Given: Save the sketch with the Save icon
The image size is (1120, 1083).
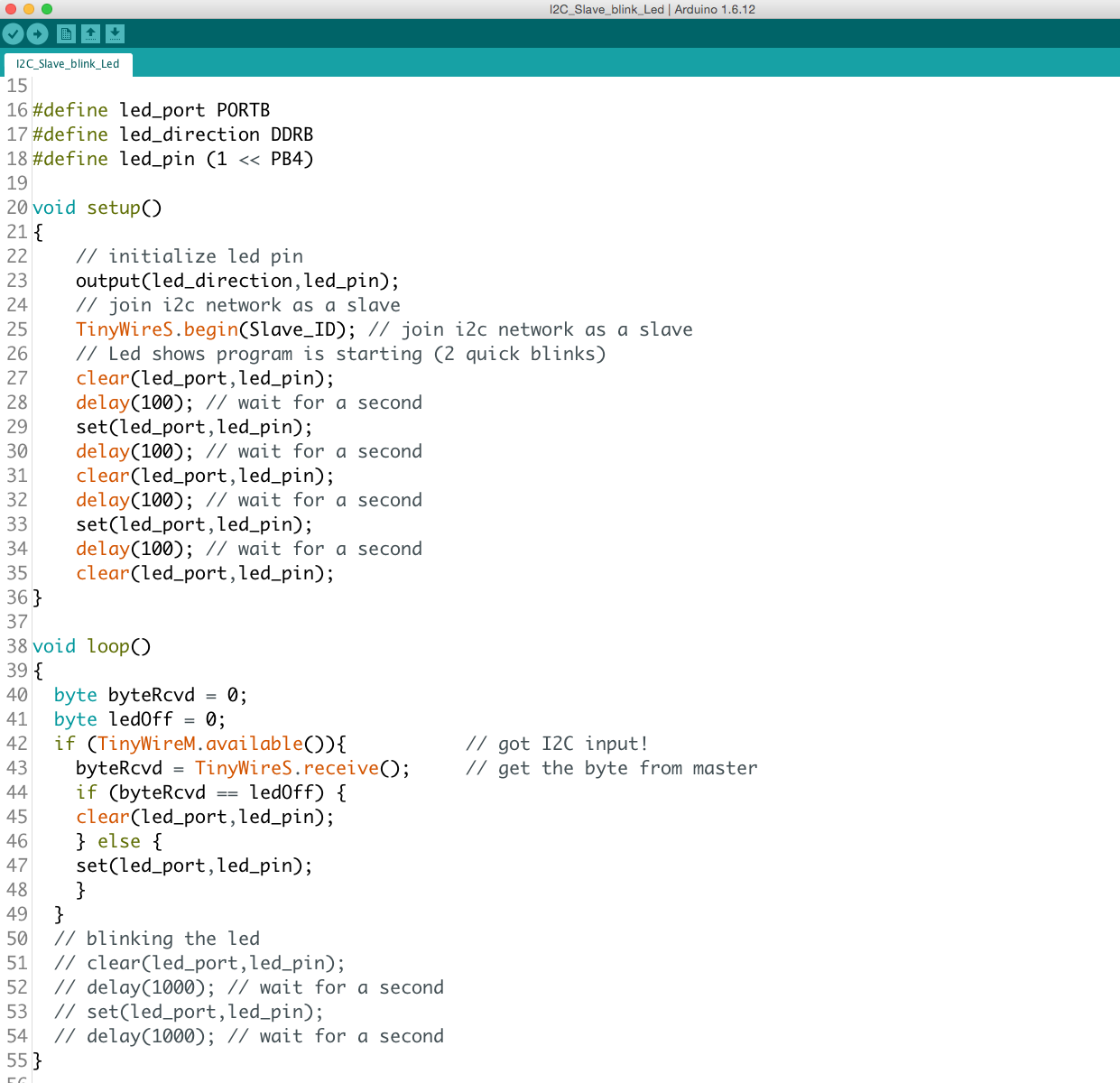Looking at the screenshot, I should (x=115, y=34).
